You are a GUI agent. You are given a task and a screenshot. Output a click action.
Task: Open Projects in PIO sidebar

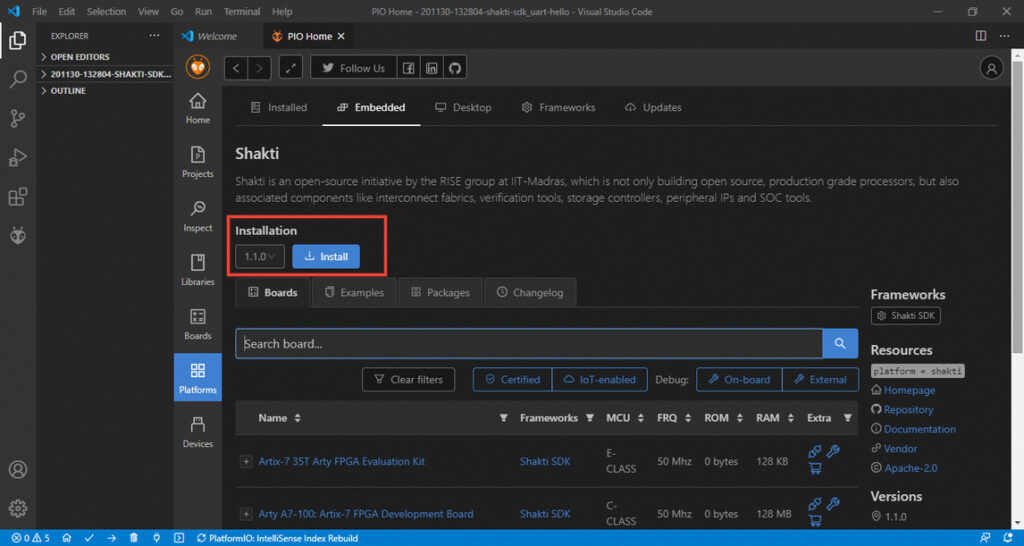(197, 163)
